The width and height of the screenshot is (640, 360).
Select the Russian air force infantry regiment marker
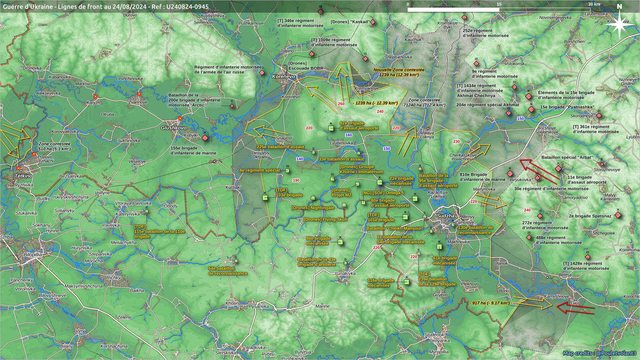(262, 73)
